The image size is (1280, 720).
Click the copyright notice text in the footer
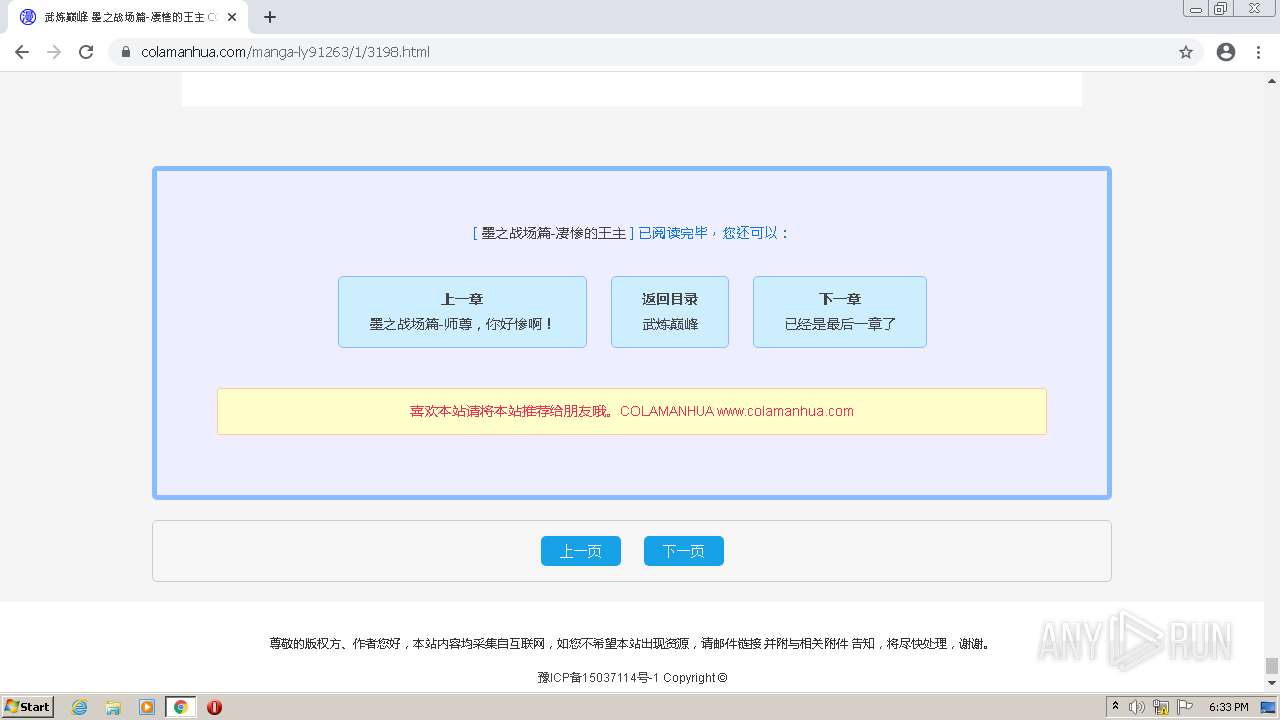632,644
